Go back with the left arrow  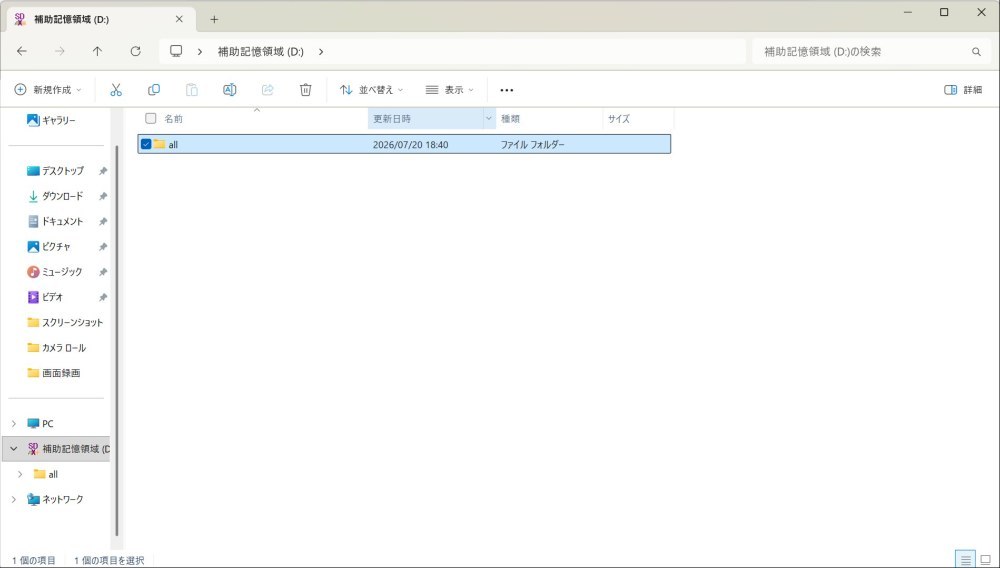click(x=22, y=52)
